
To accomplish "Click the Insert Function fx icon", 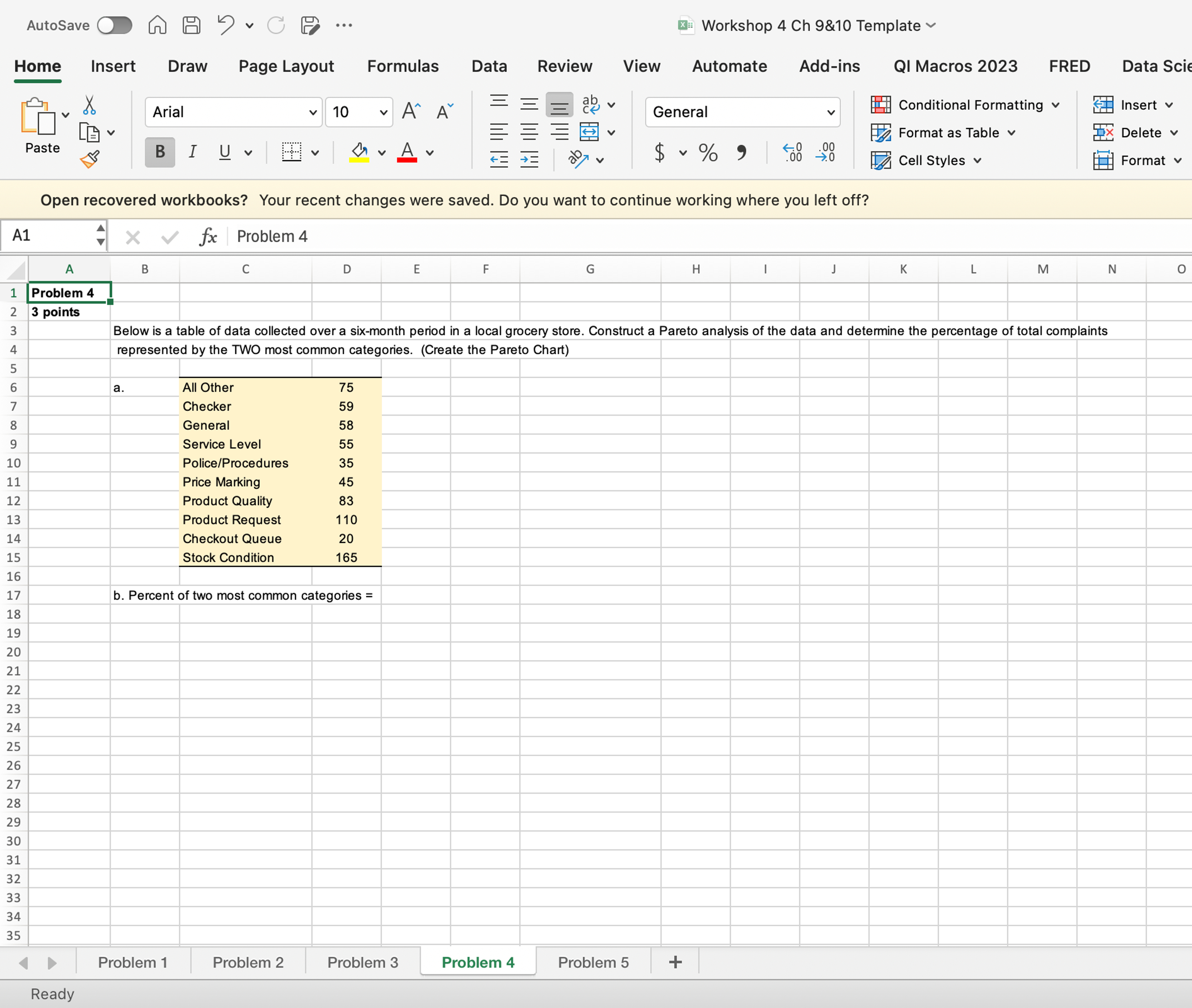I will (208, 236).
